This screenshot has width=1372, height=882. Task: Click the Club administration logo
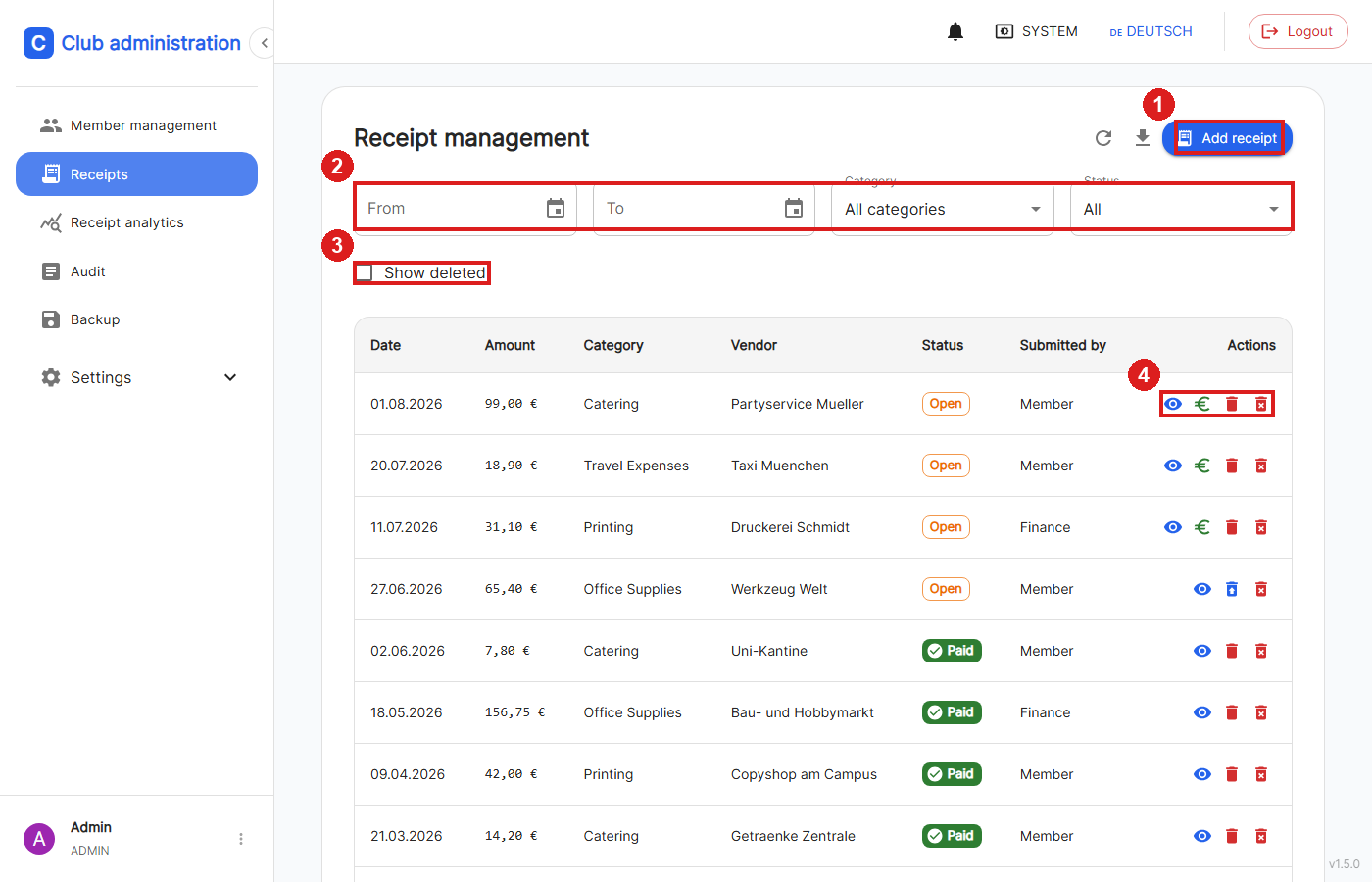pos(38,43)
